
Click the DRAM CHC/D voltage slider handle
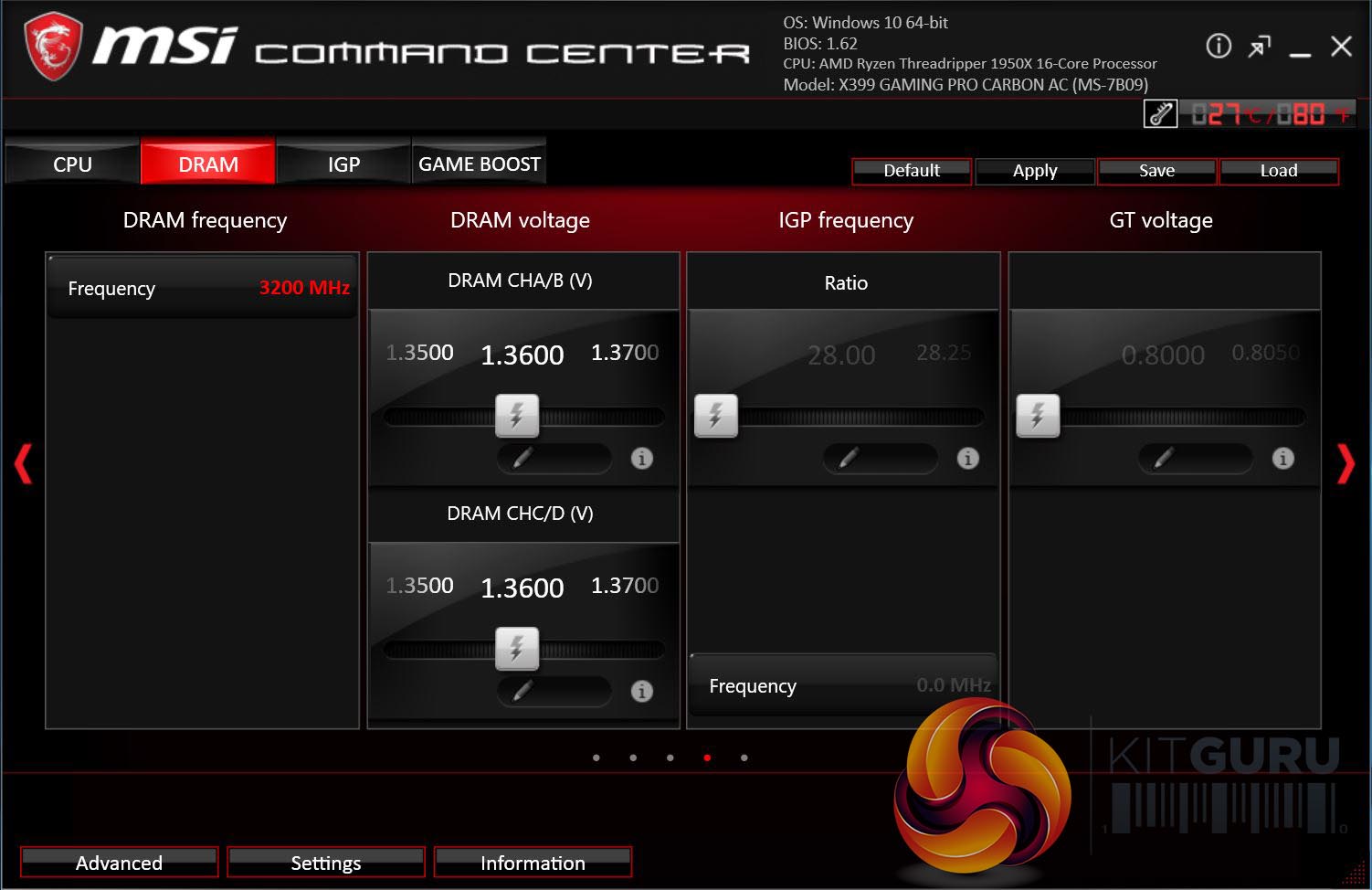(x=517, y=649)
